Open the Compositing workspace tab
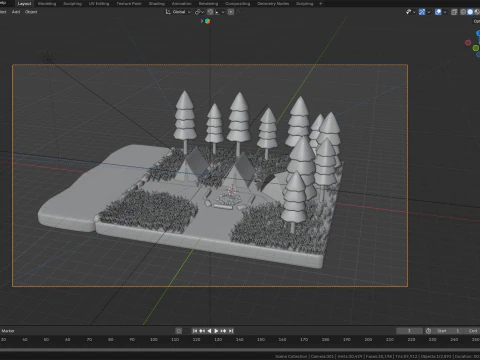This screenshot has width=480, height=360. pyautogui.click(x=238, y=4)
